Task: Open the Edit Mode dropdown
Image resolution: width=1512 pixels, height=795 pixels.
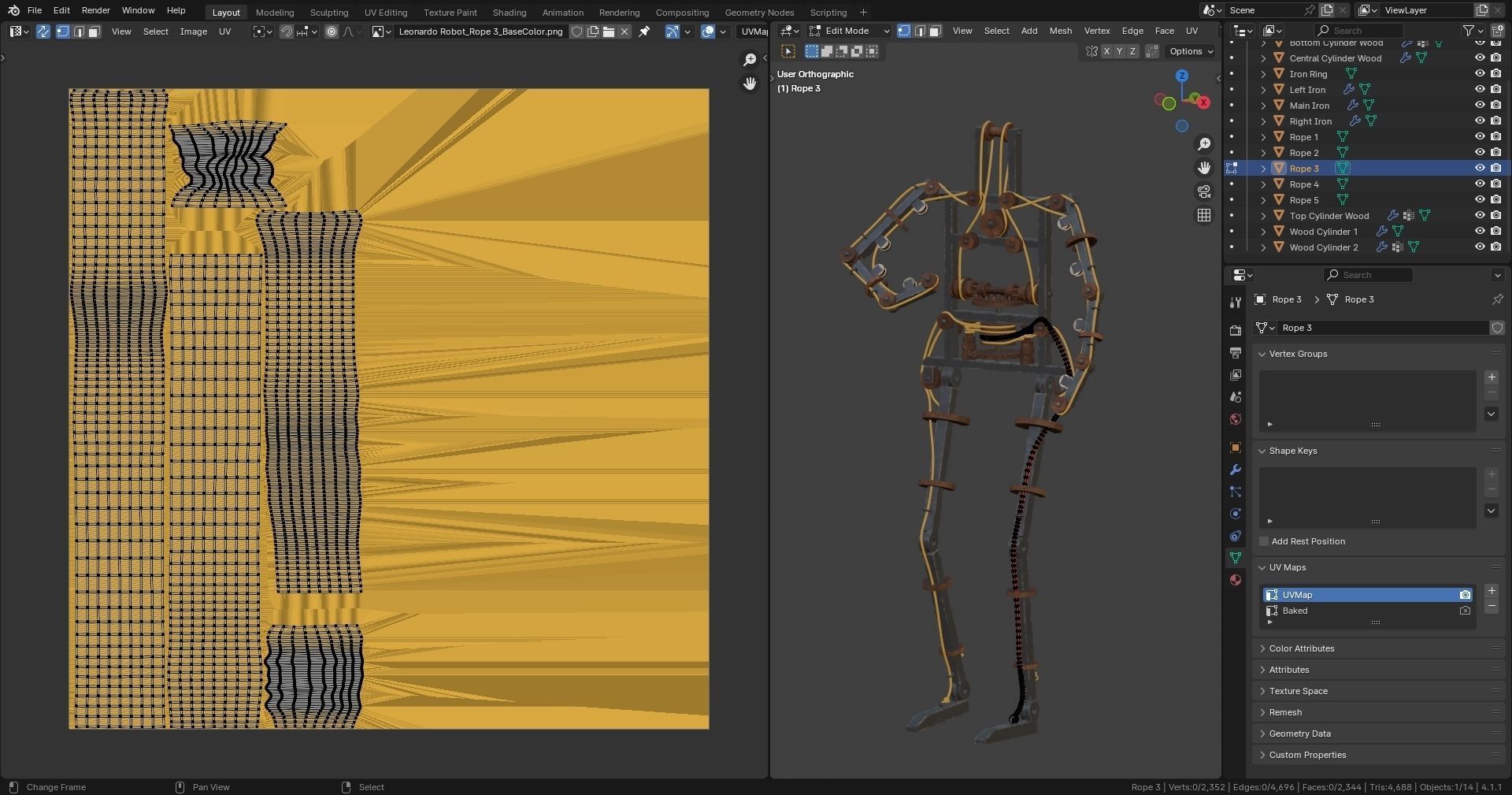Action: pos(849,31)
